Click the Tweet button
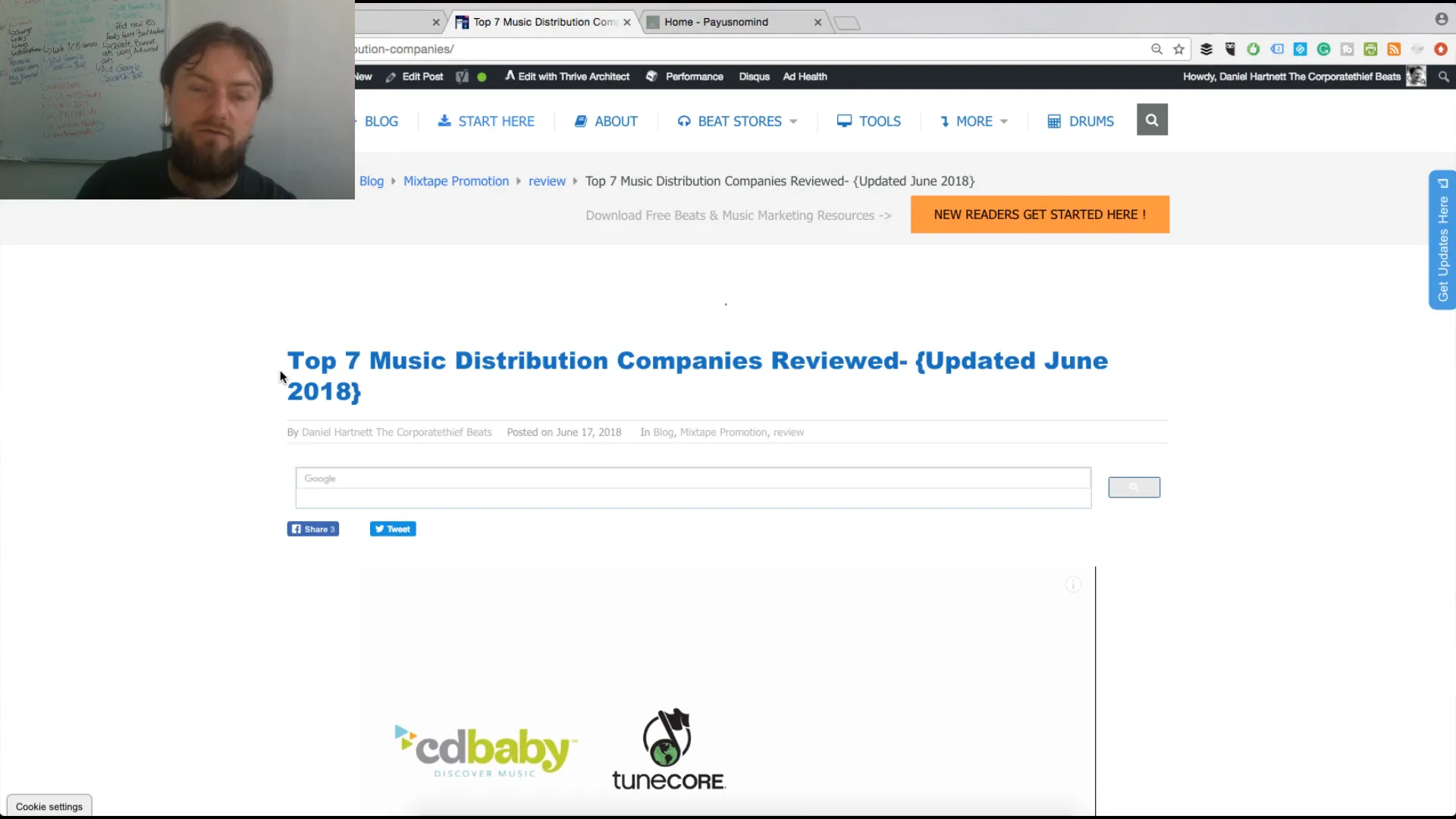Screen dimensions: 1456x819 click(392, 529)
